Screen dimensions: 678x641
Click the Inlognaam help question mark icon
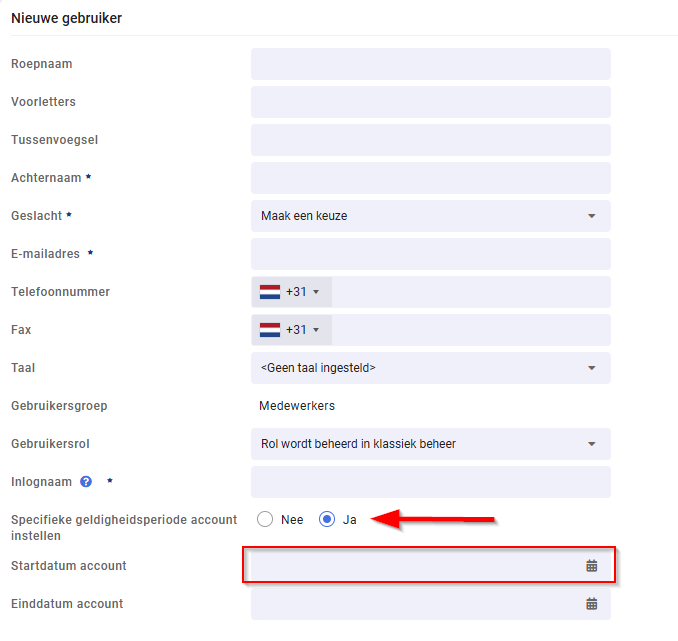(x=86, y=482)
